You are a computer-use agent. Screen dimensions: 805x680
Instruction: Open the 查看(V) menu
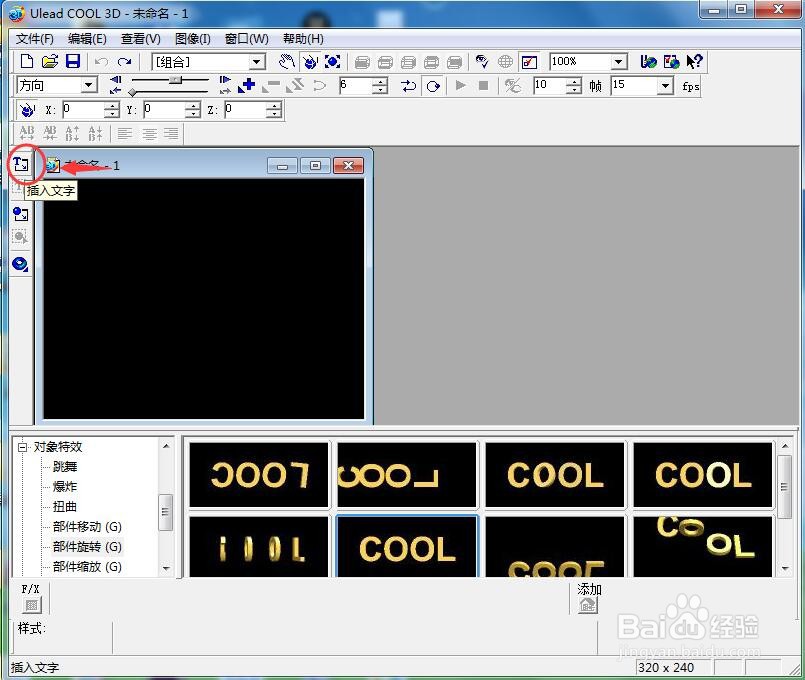(141, 39)
